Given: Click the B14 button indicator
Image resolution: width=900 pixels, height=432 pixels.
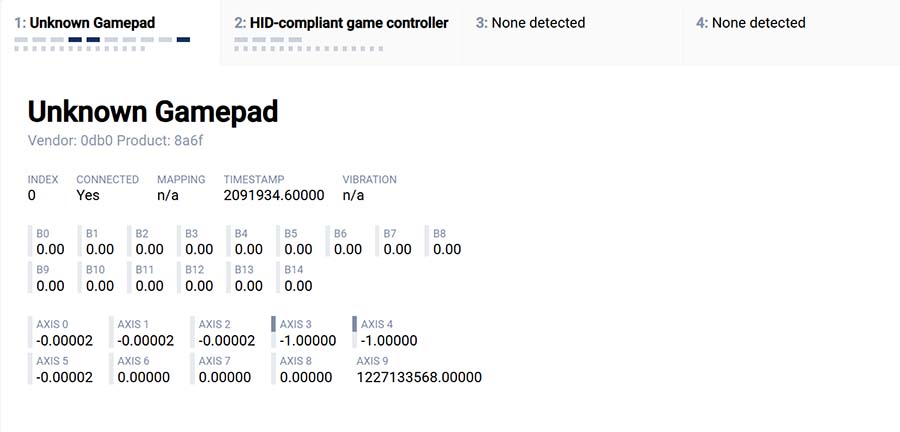Looking at the screenshot, I should pyautogui.click(x=297, y=278).
